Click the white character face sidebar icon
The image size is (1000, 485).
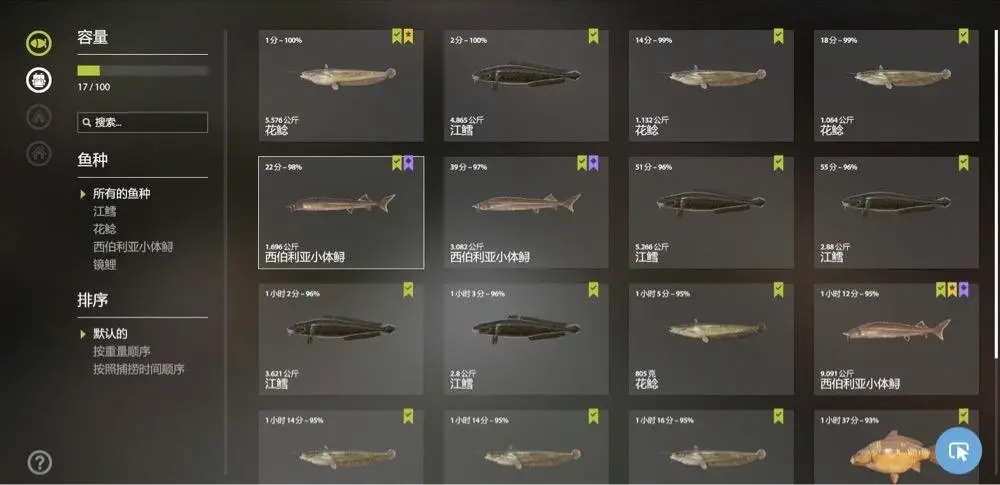[39, 80]
